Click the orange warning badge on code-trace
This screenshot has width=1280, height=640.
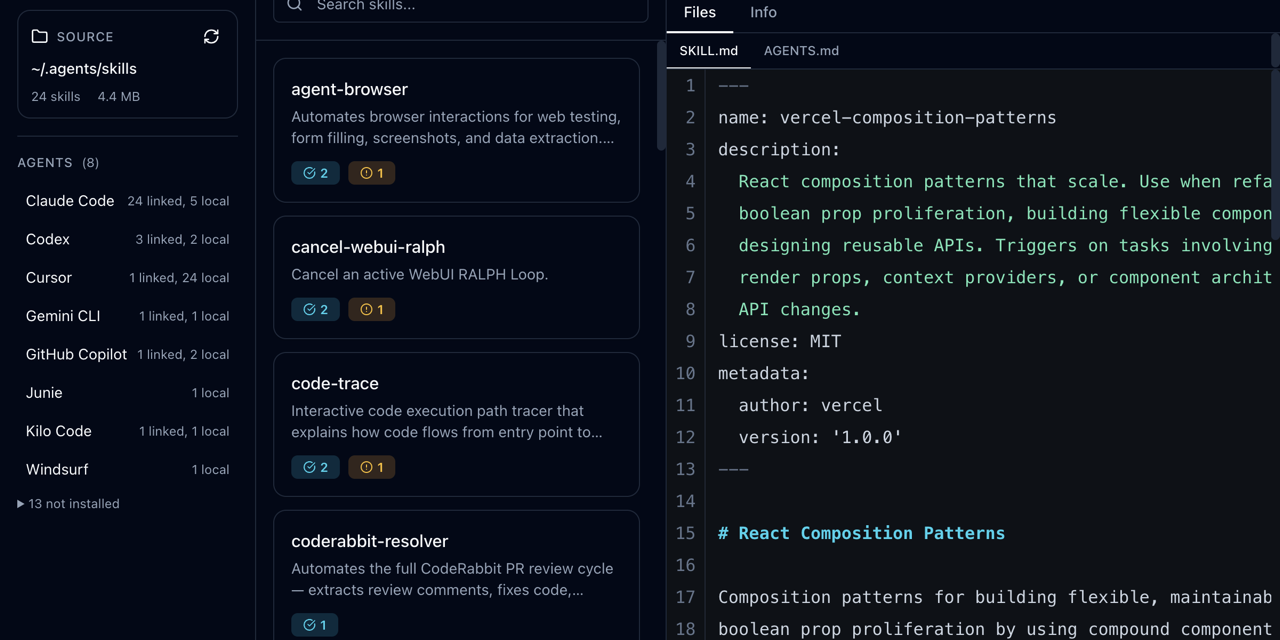(372, 467)
